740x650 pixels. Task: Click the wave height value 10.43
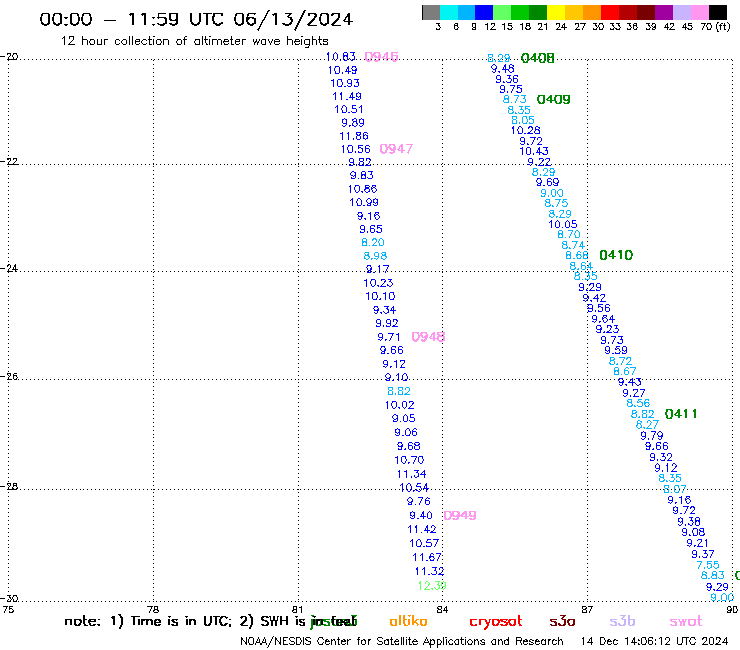[x=534, y=152]
